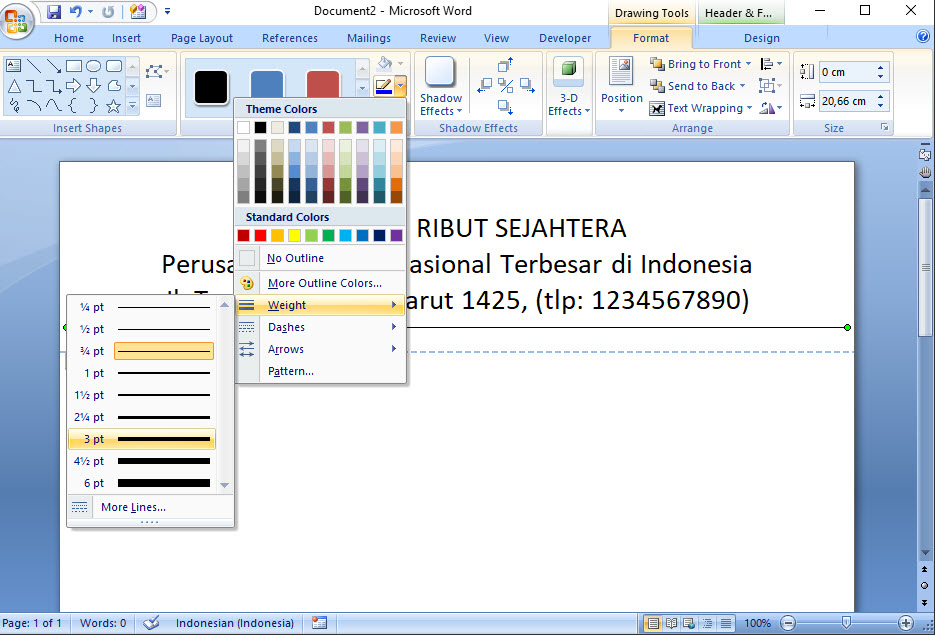Nudge shadow left
Screen dimensions: 935x635
pyautogui.click(x=485, y=86)
